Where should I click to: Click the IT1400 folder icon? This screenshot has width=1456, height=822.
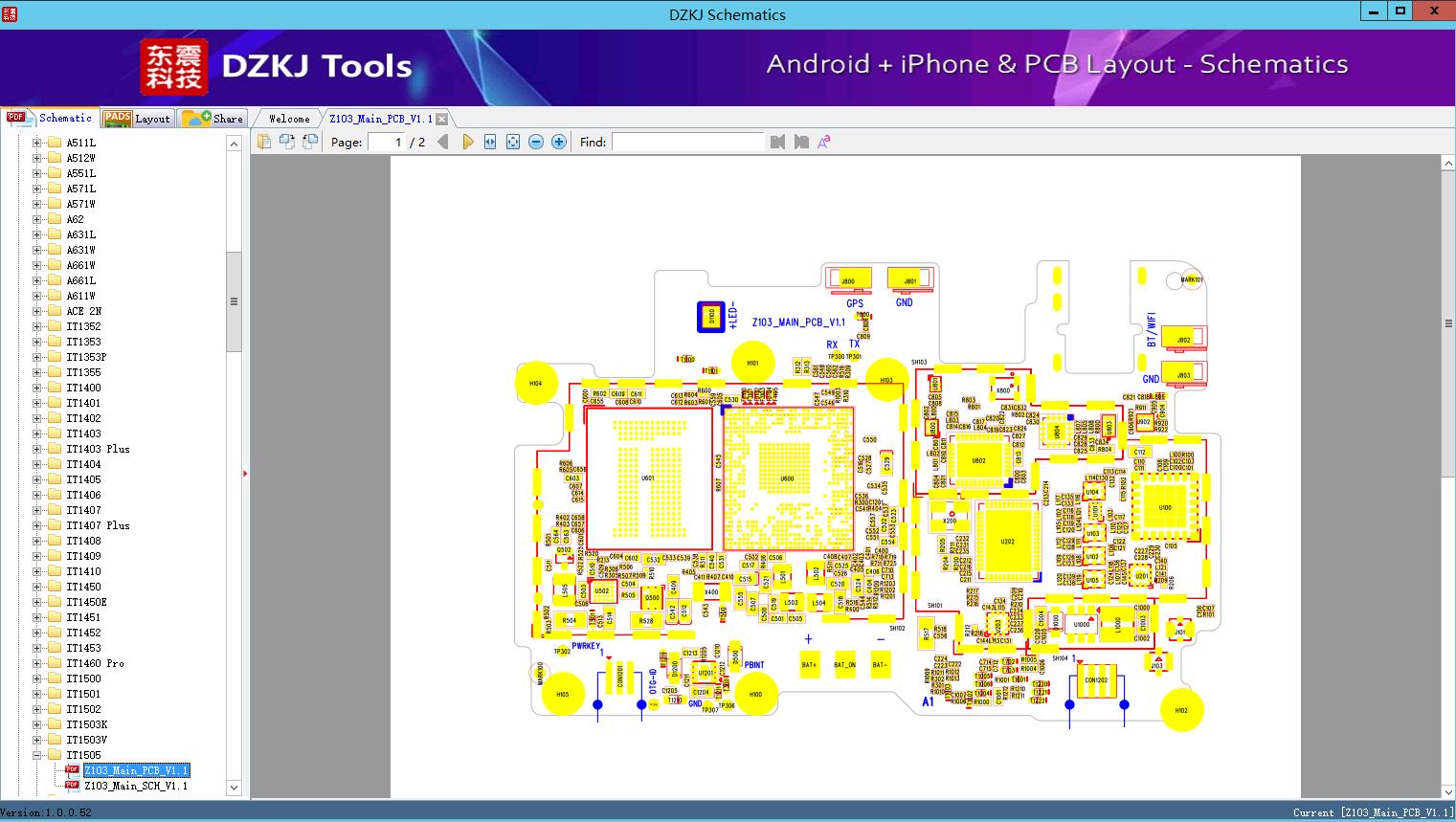[55, 388]
